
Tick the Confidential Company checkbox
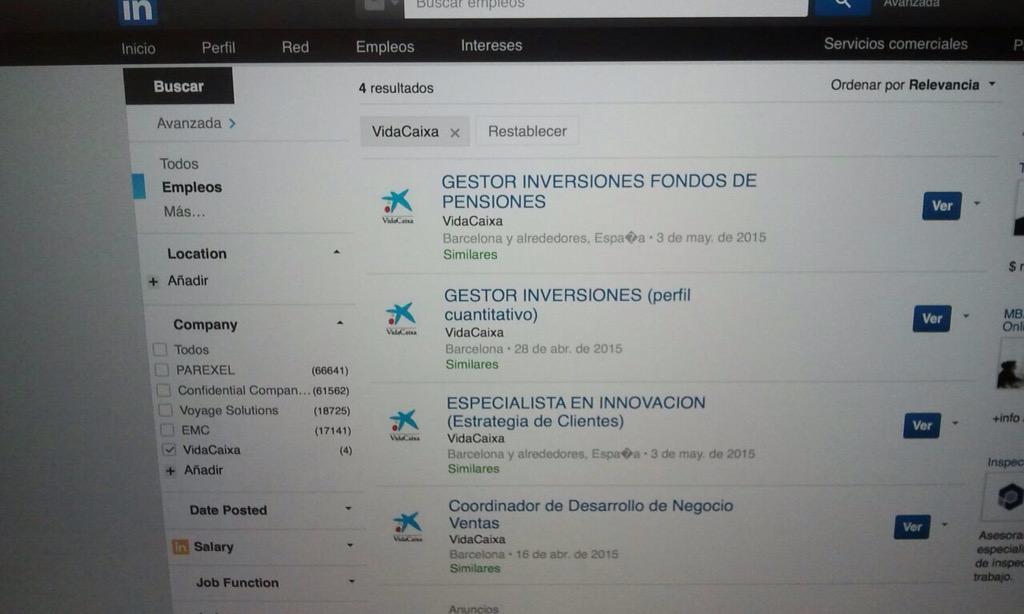click(163, 390)
